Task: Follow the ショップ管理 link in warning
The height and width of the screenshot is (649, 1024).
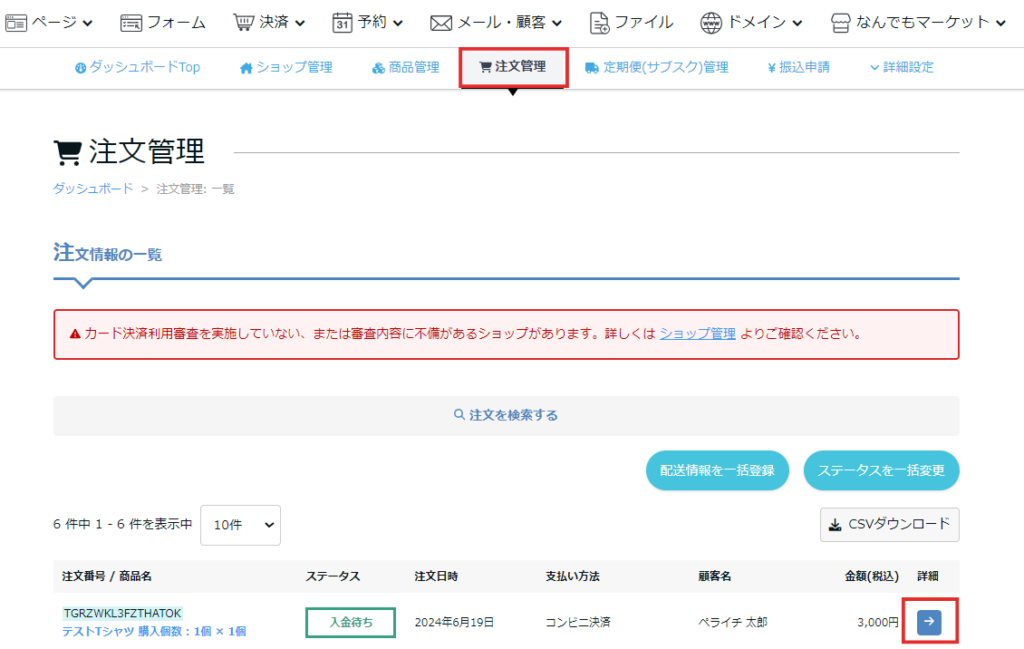Action: tap(697, 333)
